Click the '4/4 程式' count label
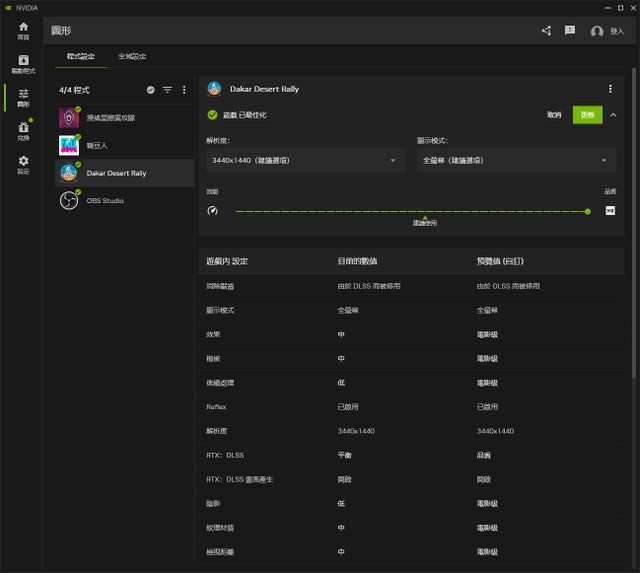The height and width of the screenshot is (573, 640). coord(74,90)
